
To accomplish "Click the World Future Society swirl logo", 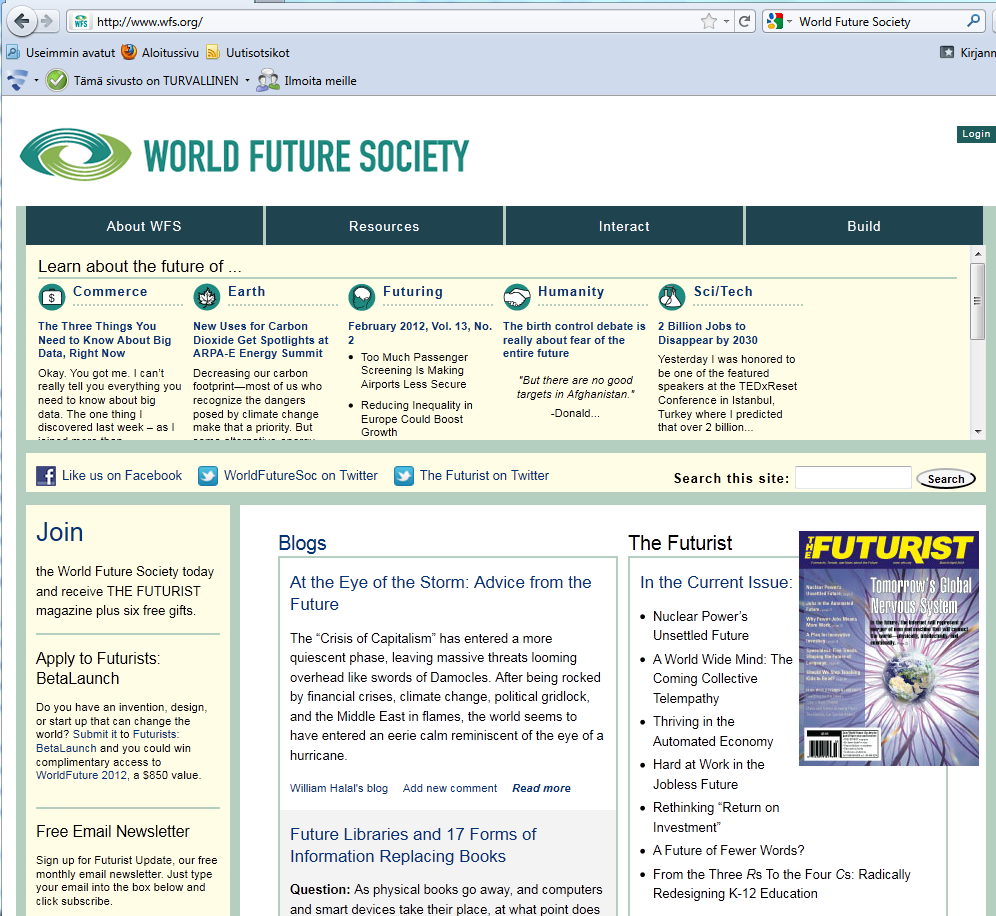I will [76, 154].
